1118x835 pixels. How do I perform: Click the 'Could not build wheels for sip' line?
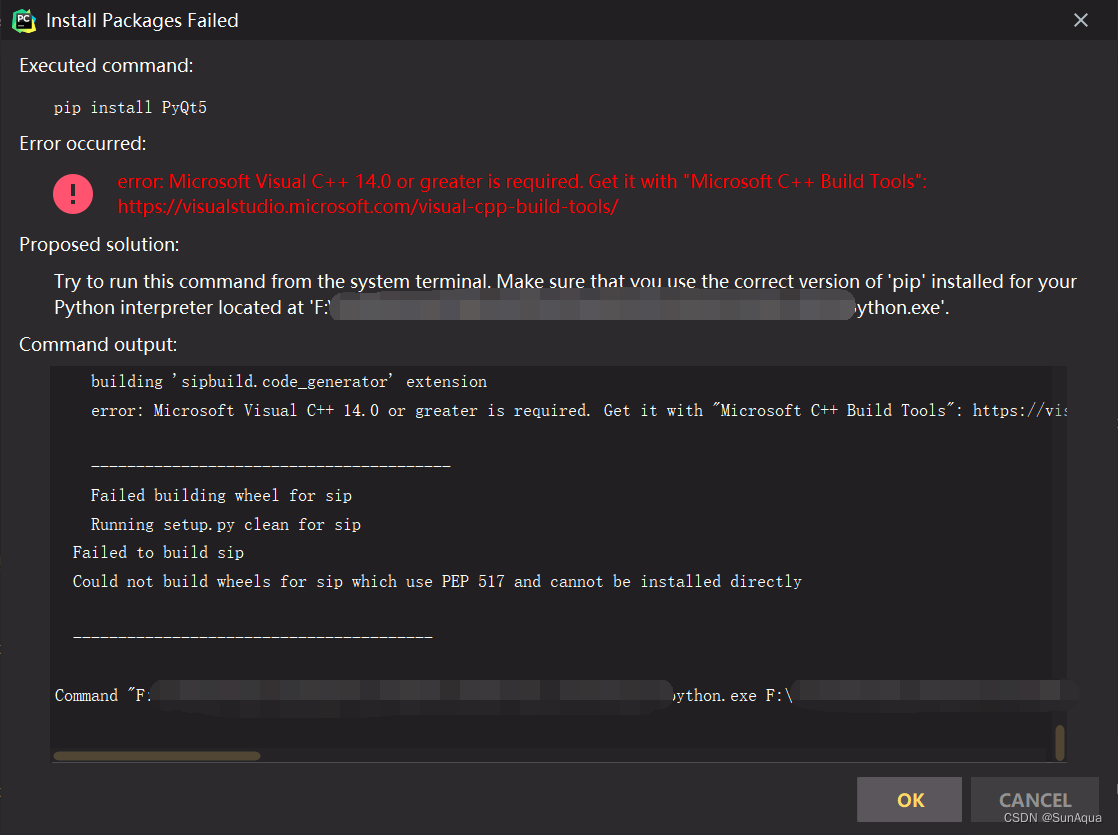point(437,581)
